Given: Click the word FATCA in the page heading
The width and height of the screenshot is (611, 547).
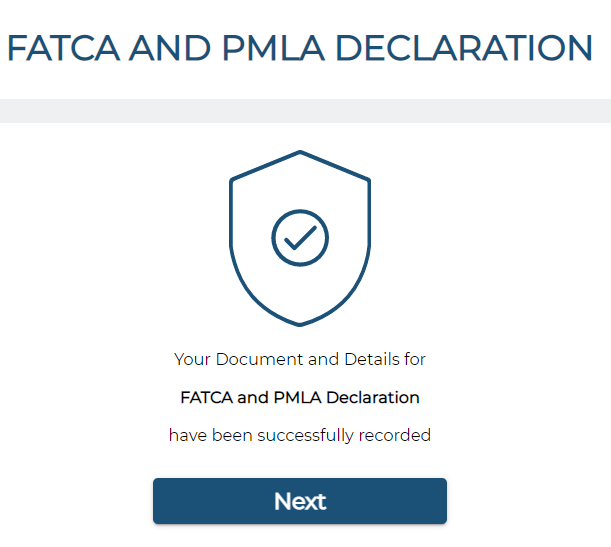Looking at the screenshot, I should pos(63,48).
